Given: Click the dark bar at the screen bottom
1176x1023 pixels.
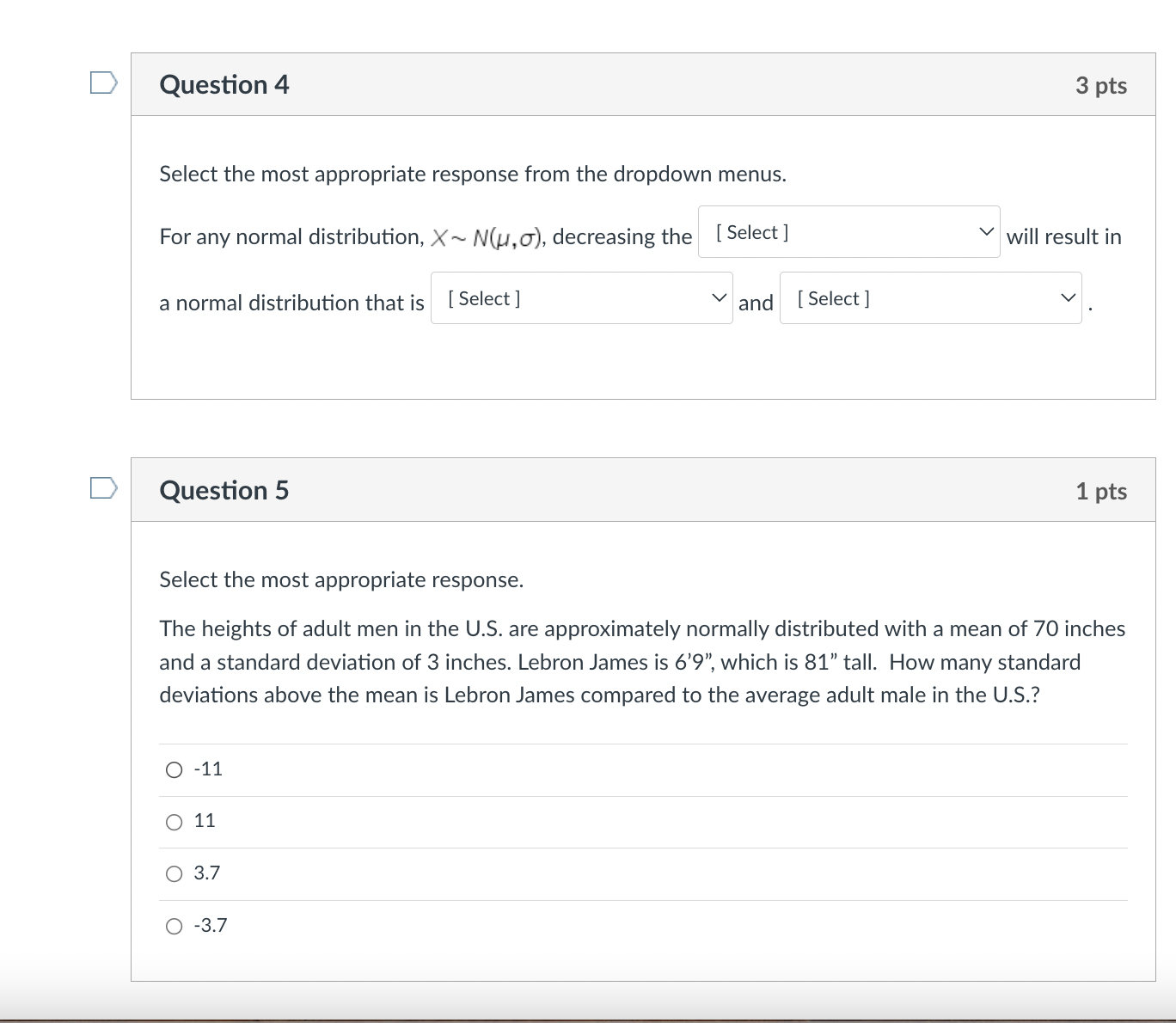Looking at the screenshot, I should pos(588,1018).
